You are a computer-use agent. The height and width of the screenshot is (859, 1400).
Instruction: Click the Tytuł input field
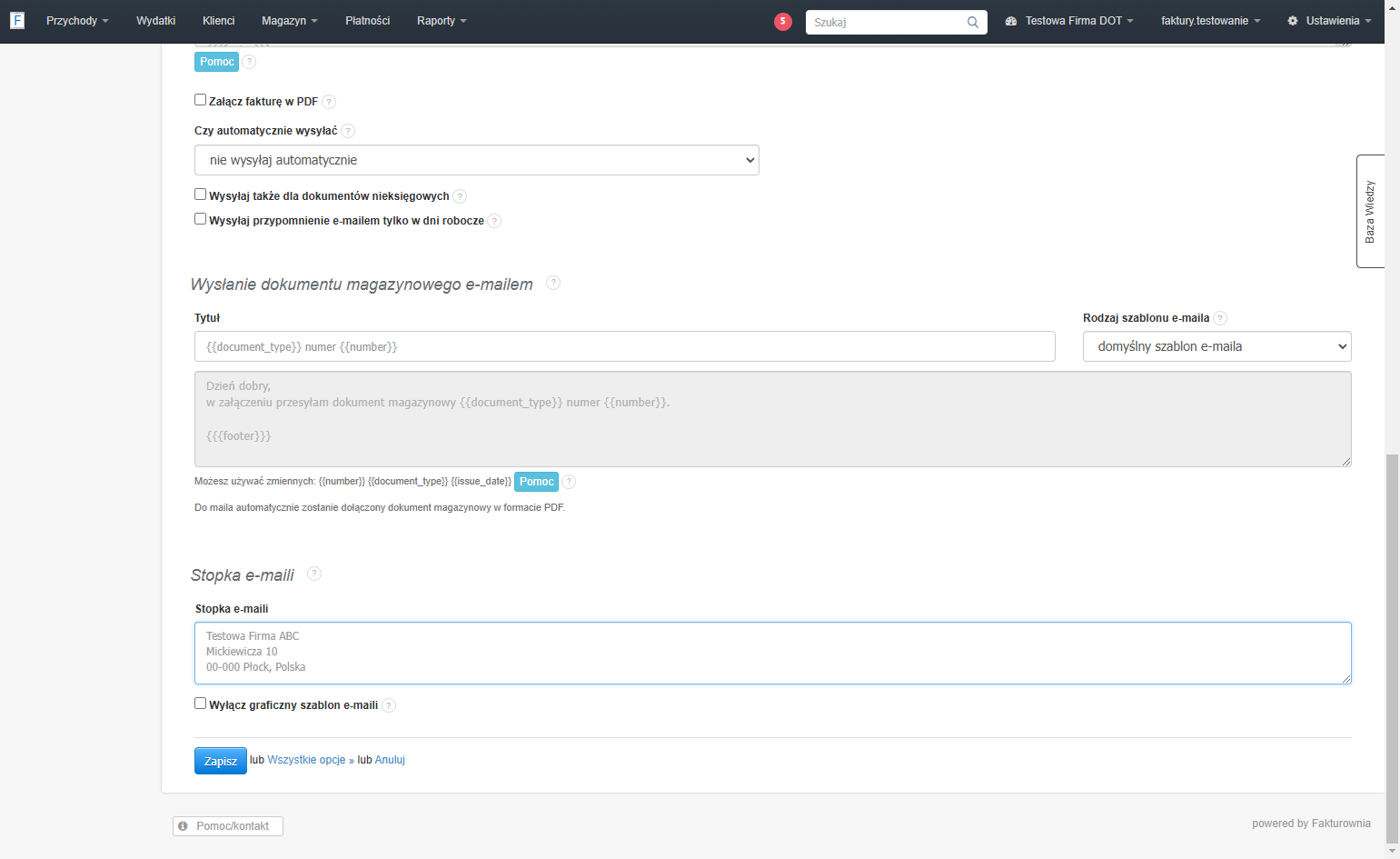tap(625, 346)
